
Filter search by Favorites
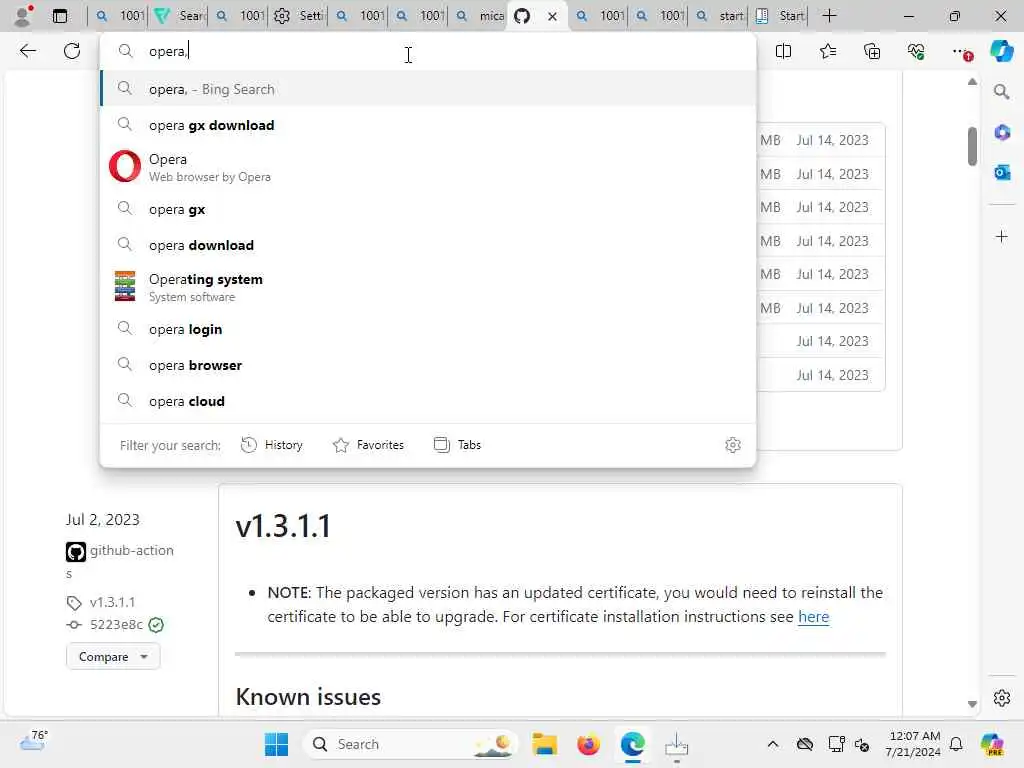368,445
